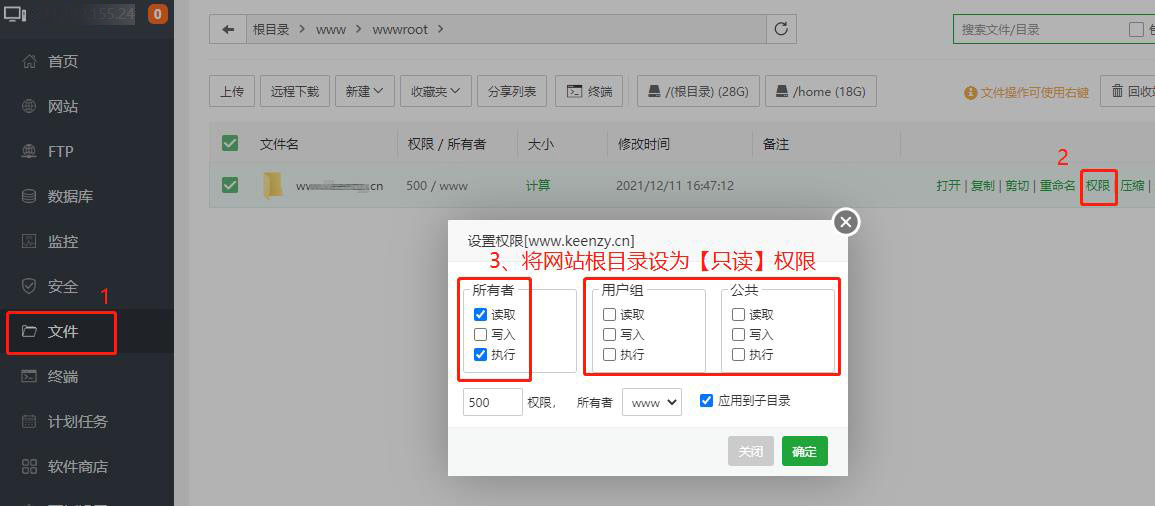Select 网站 in the left menu
The width and height of the screenshot is (1155, 506).
coord(62,107)
